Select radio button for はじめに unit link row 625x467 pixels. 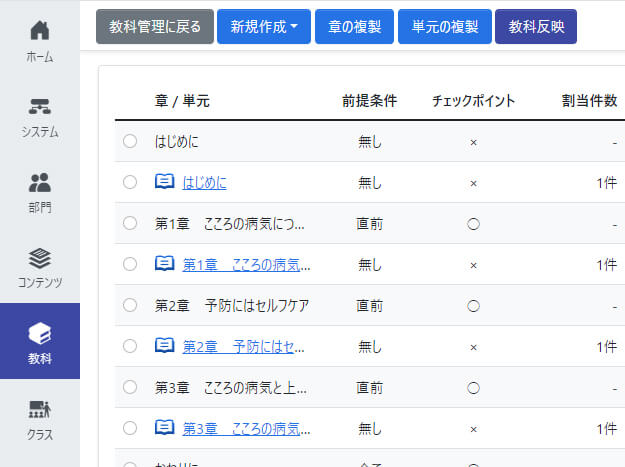(x=130, y=182)
